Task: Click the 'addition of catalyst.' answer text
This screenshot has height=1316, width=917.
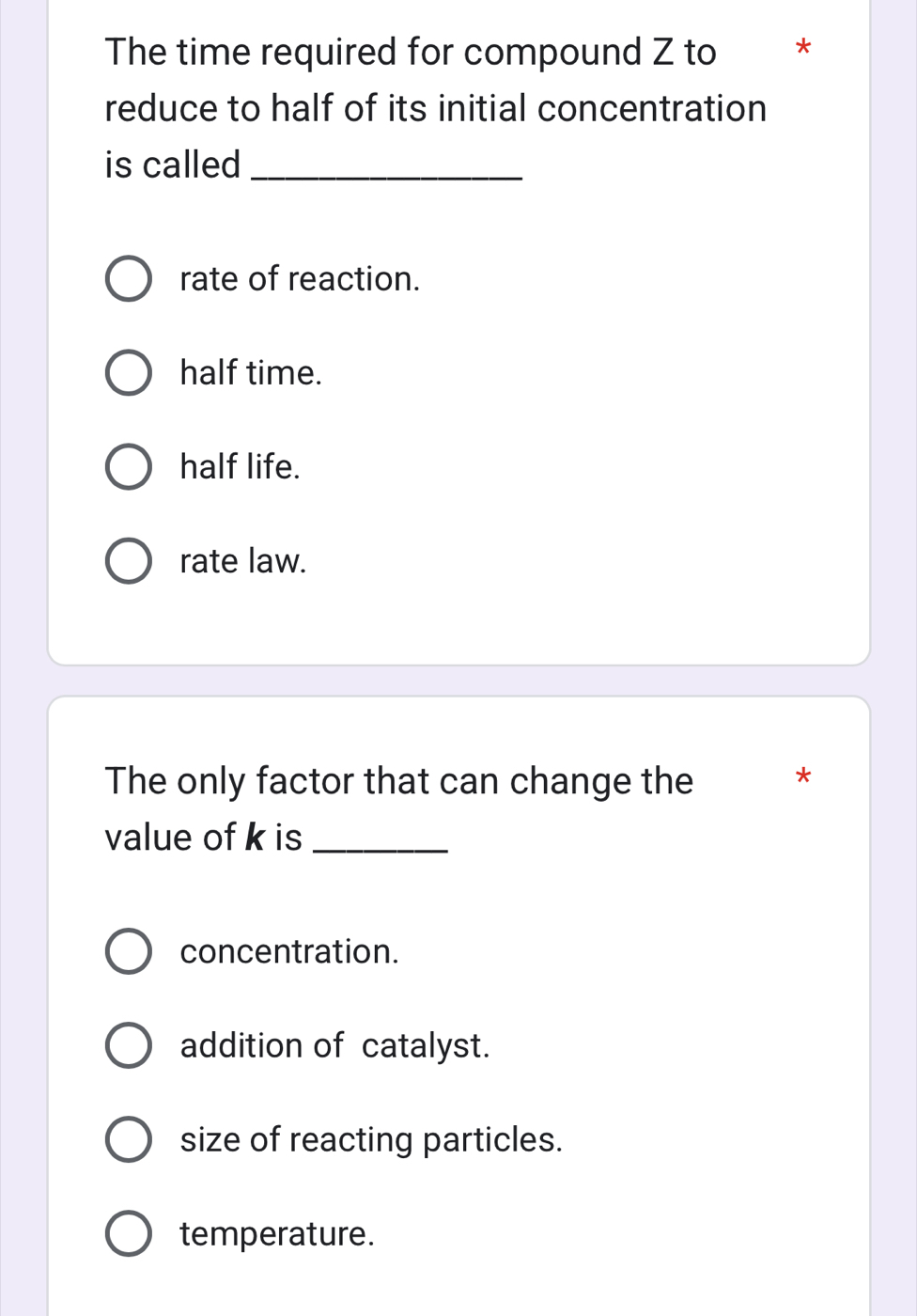Action: (334, 1045)
